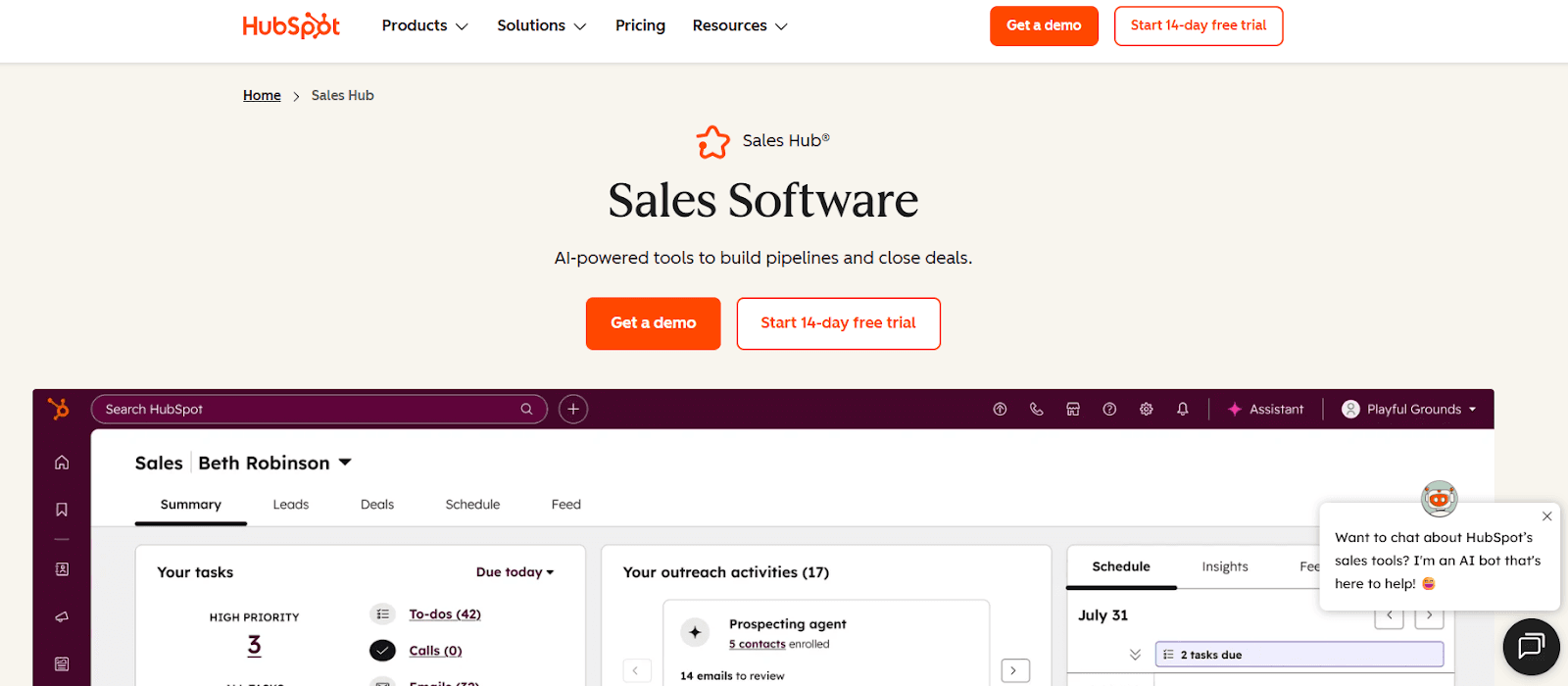This screenshot has width=1568, height=686.
Task: Click the phone calling icon in app header
Action: pyautogui.click(x=1036, y=409)
